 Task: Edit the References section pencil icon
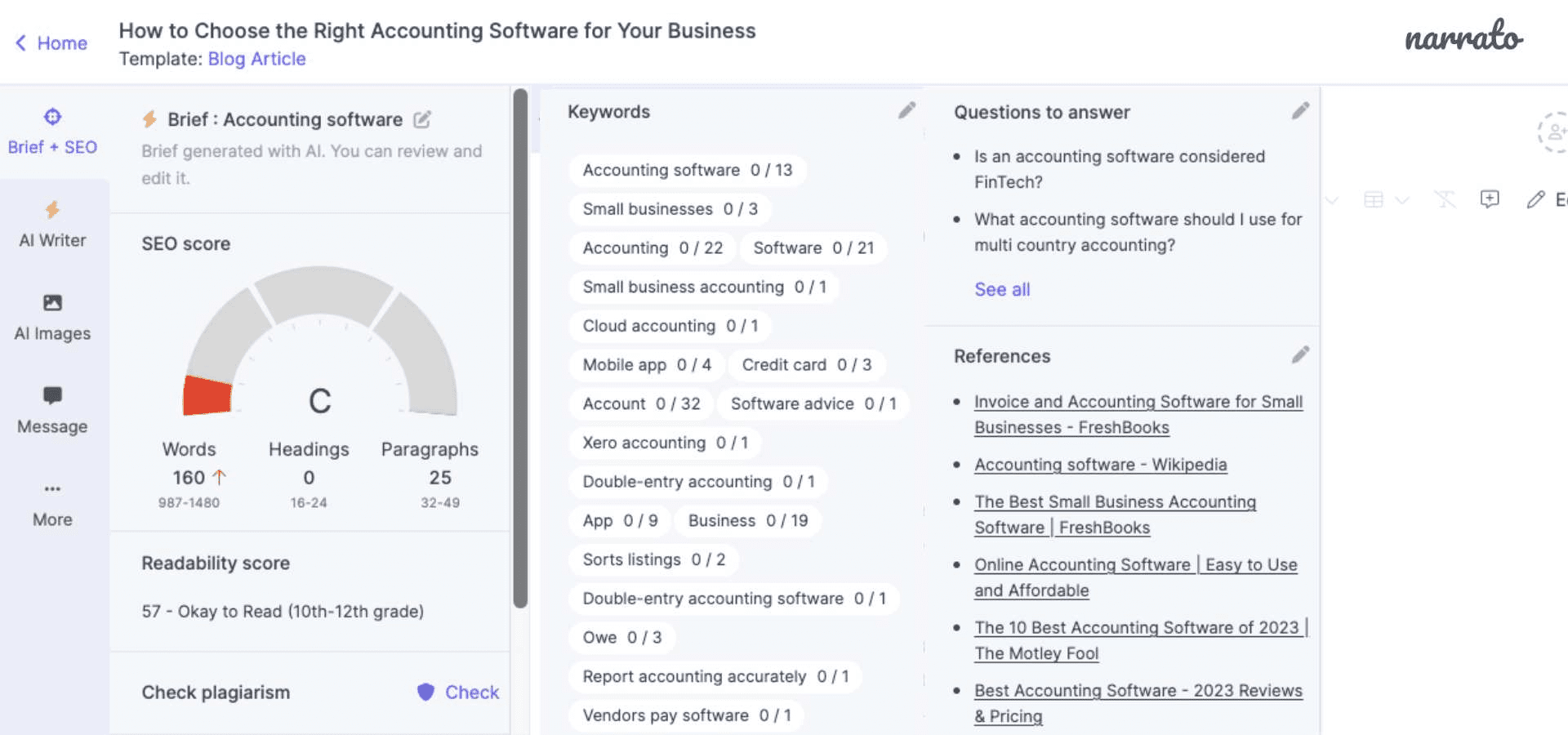coord(1300,355)
